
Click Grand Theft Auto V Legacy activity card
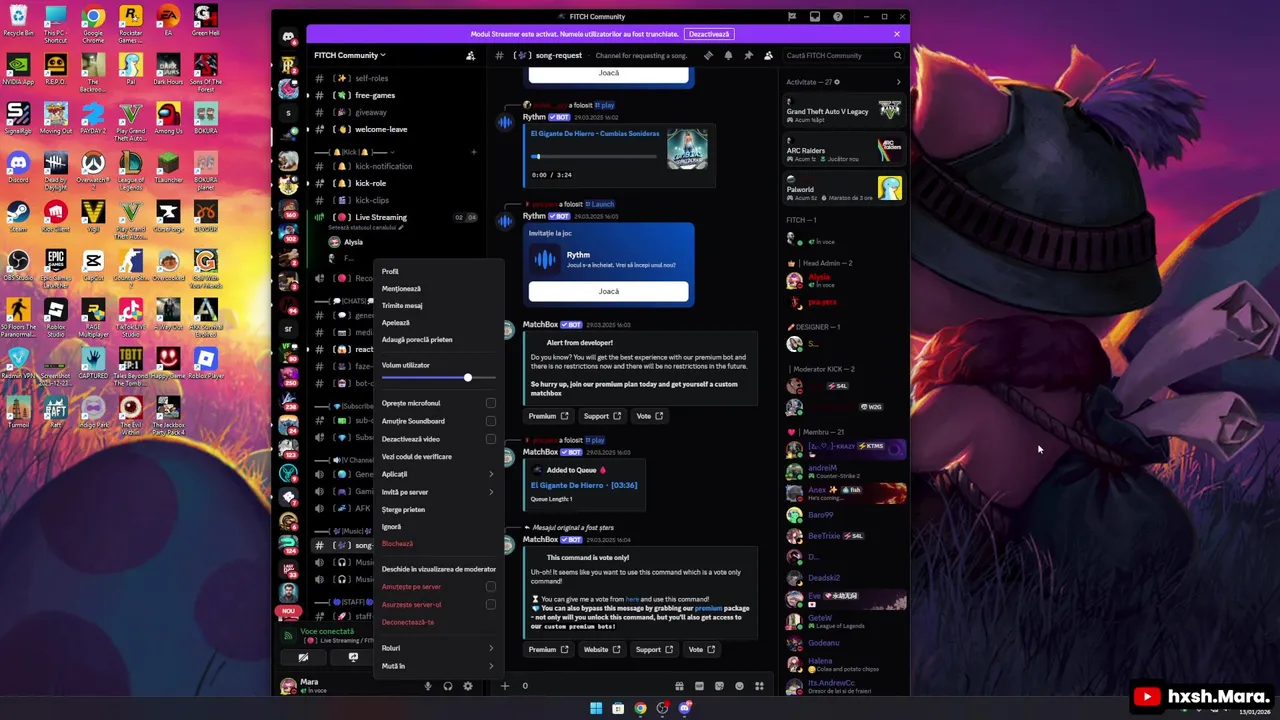(843, 111)
